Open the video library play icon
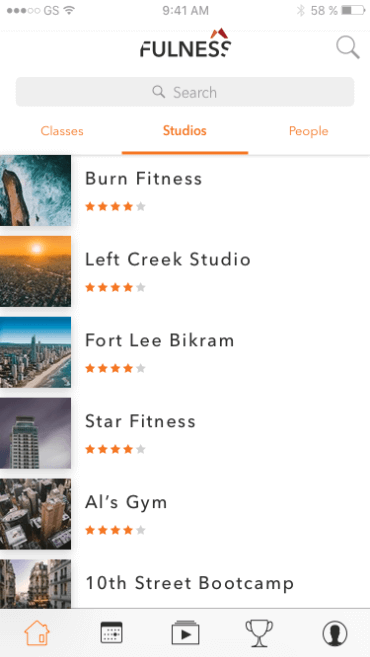 [x=186, y=633]
